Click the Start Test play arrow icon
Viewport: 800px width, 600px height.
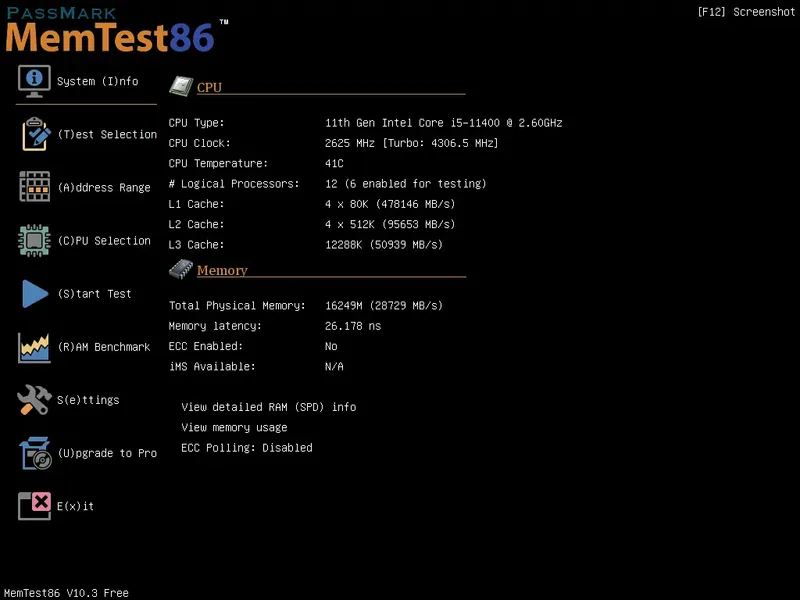pos(35,293)
